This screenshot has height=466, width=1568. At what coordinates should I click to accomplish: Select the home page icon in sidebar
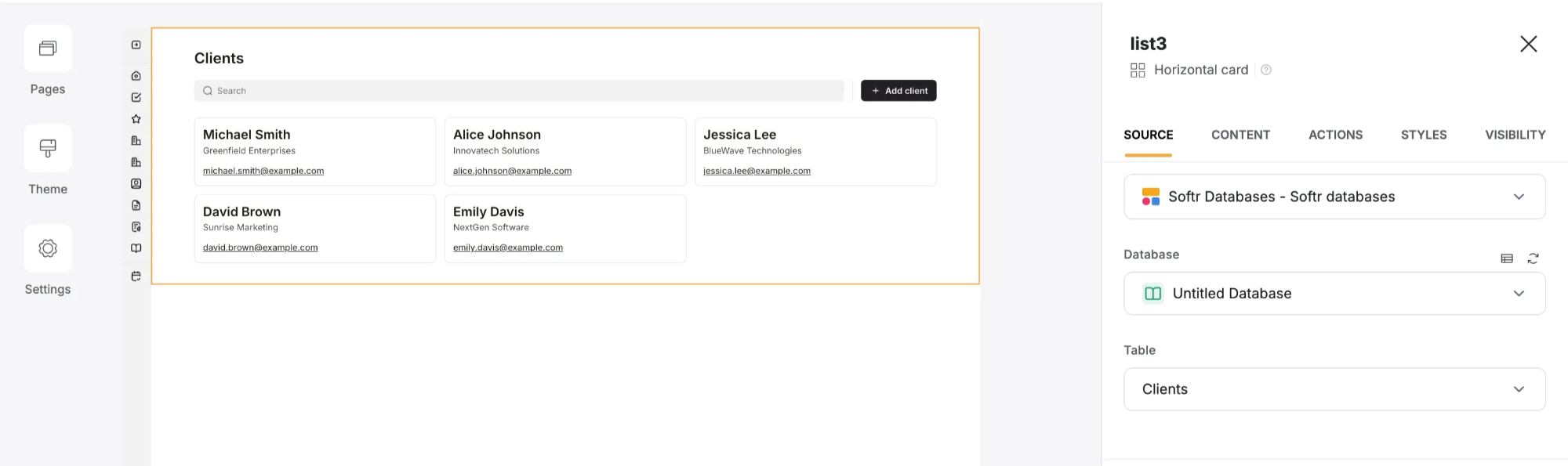pyautogui.click(x=136, y=76)
